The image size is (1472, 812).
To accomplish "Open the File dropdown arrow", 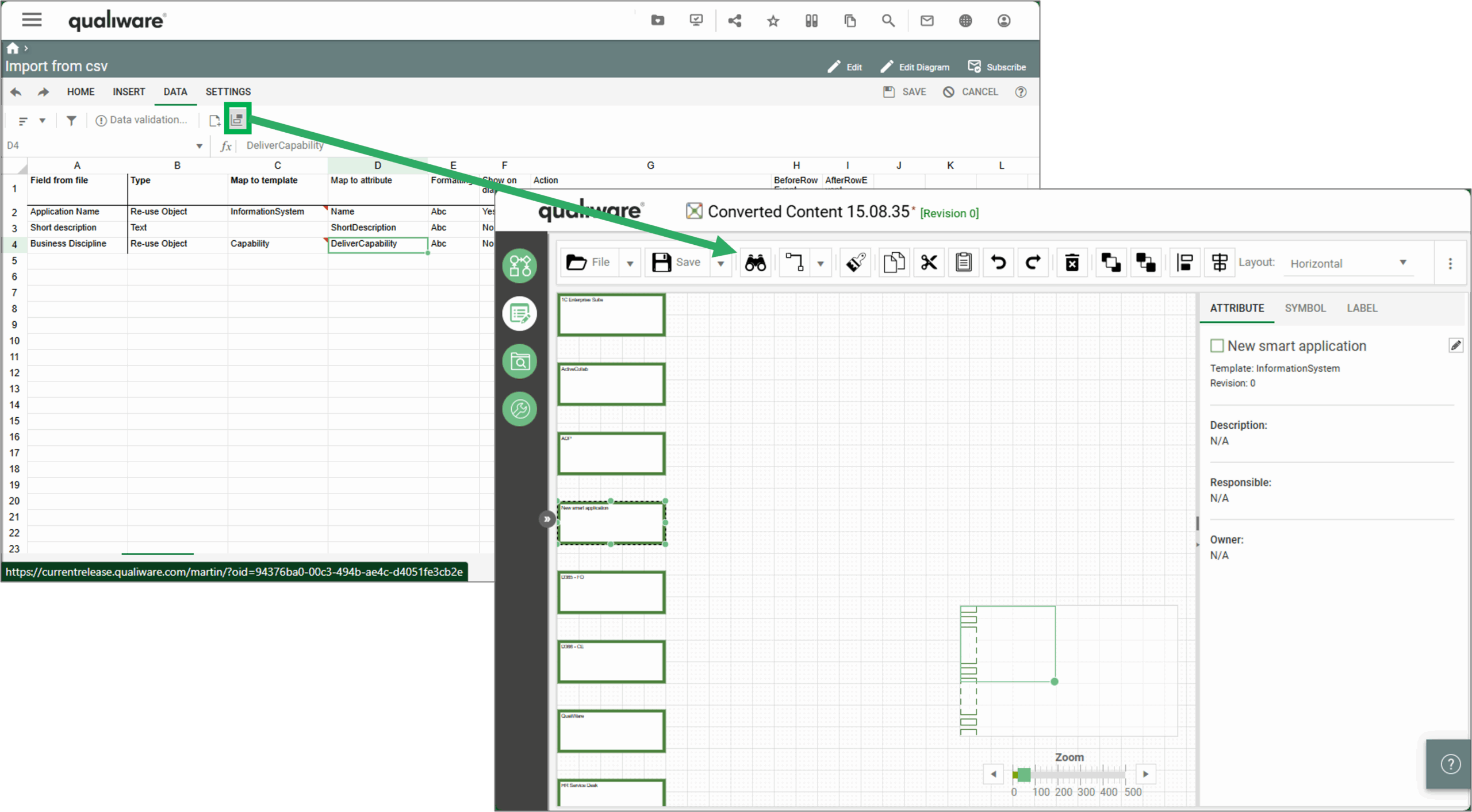I will [x=630, y=263].
